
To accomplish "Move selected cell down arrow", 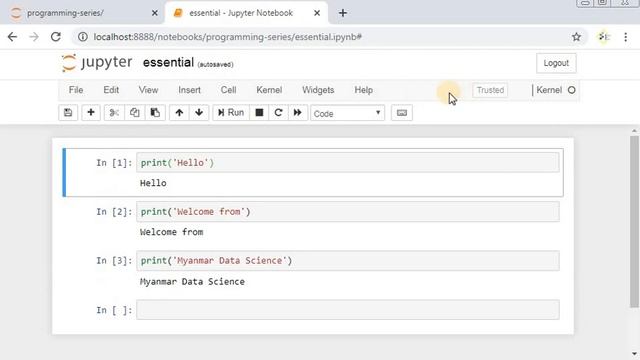I will [199, 113].
